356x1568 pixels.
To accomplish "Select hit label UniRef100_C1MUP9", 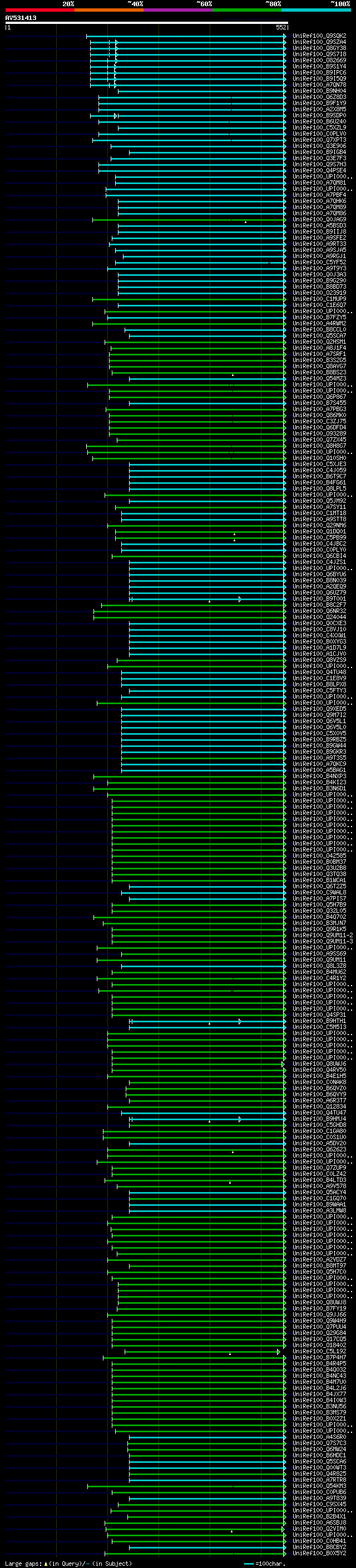I will point(319,299).
